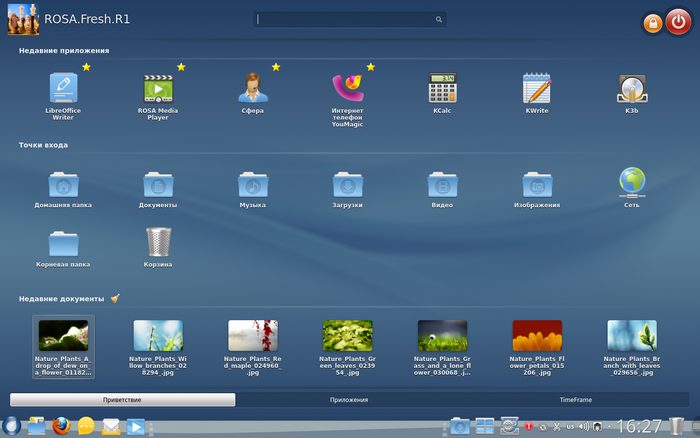This screenshot has height=438, width=700.
Task: Open Nature_Plants_Flower_petals image
Action: (537, 335)
